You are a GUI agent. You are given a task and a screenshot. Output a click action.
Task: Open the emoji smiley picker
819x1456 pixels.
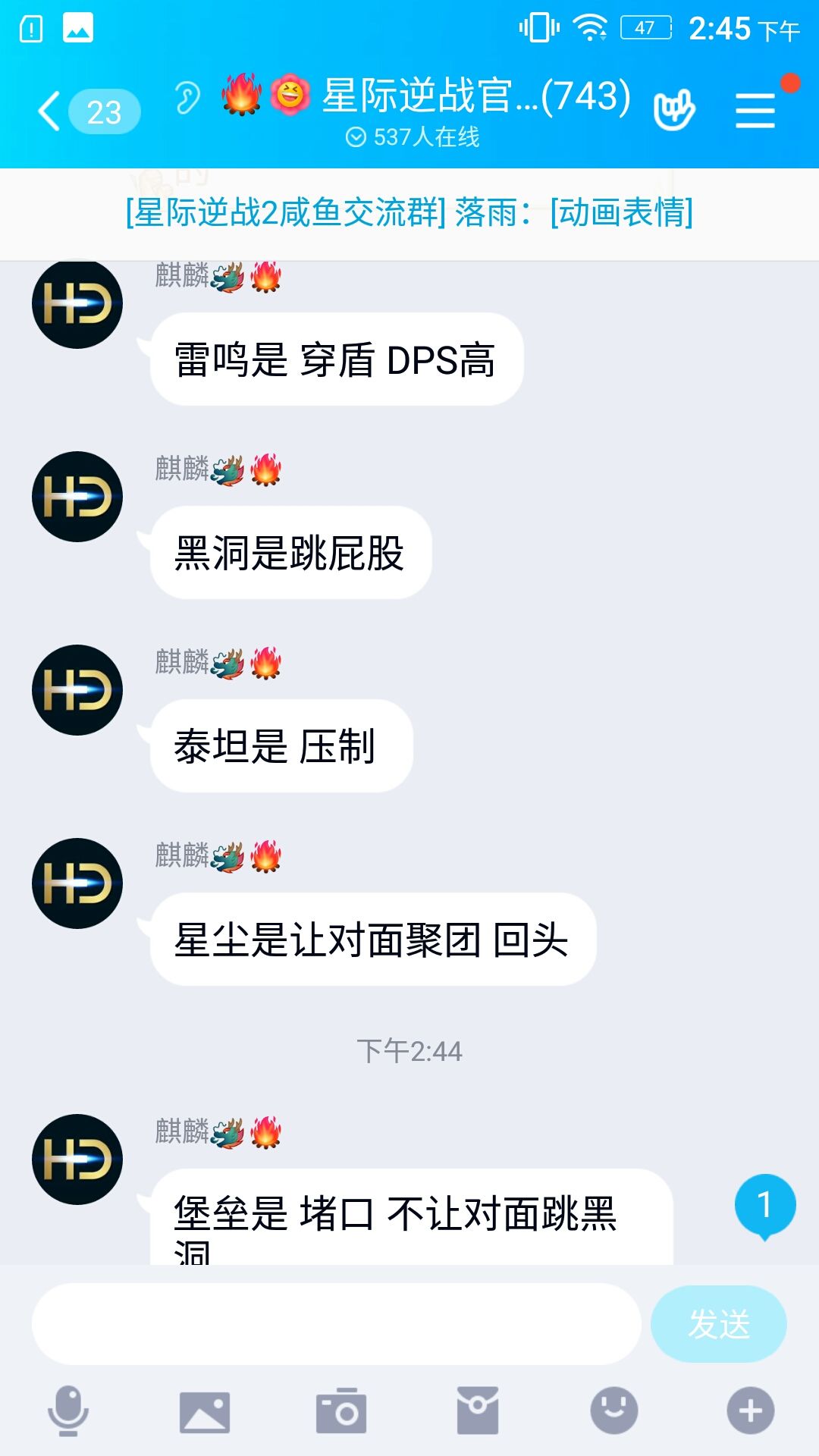[614, 1410]
